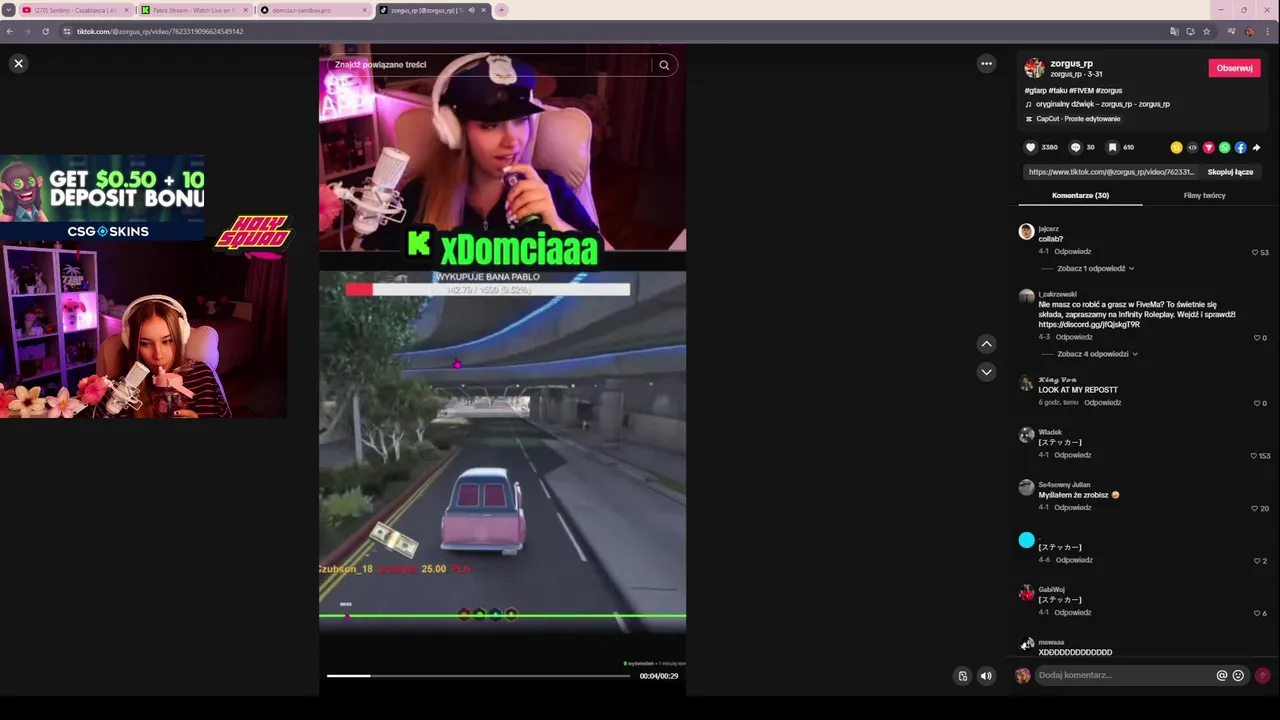Translate this page icon in address bar
The height and width of the screenshot is (720, 1280).
click(x=1174, y=31)
